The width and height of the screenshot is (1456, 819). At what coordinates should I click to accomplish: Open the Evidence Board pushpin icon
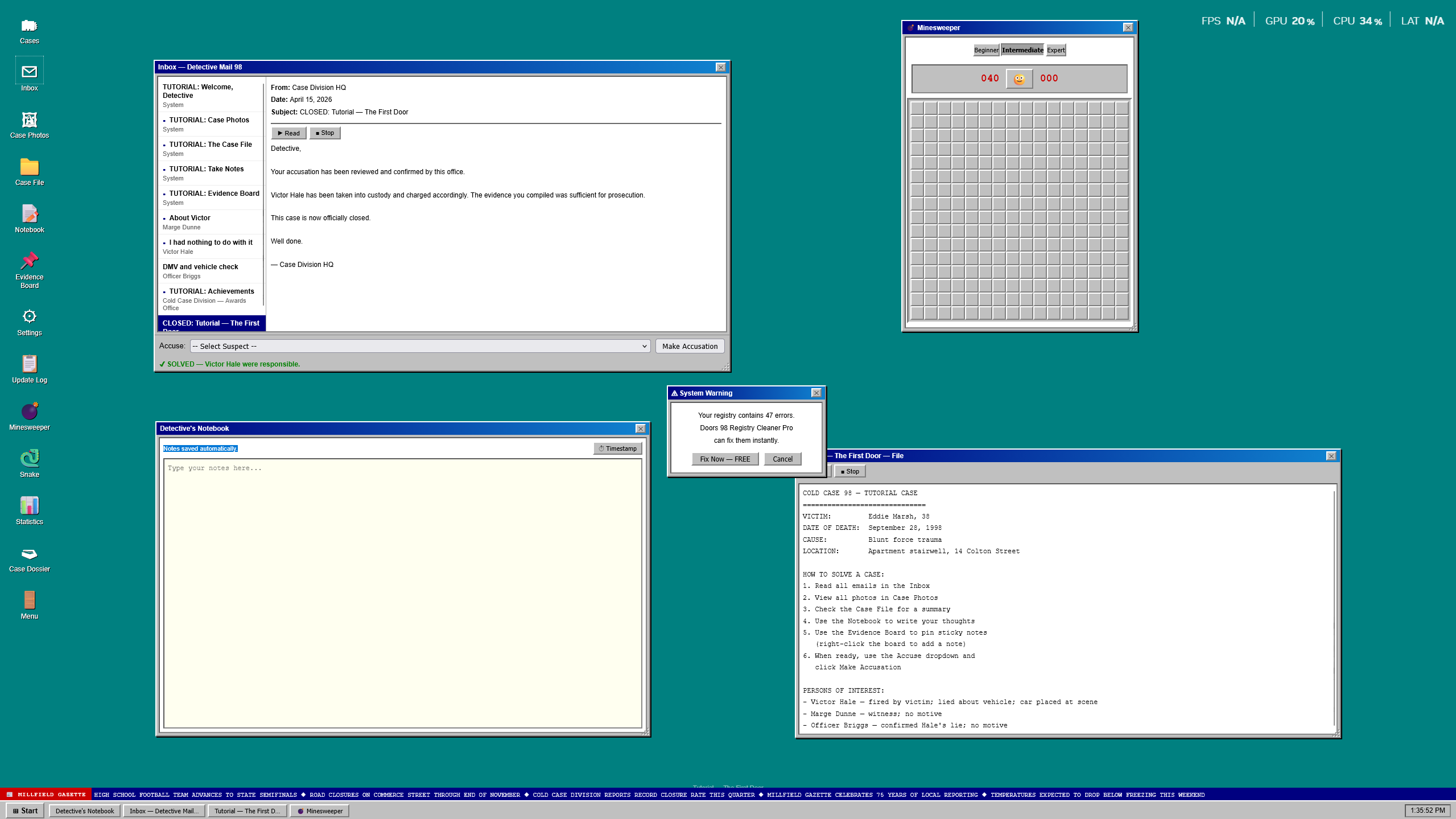pyautogui.click(x=29, y=262)
